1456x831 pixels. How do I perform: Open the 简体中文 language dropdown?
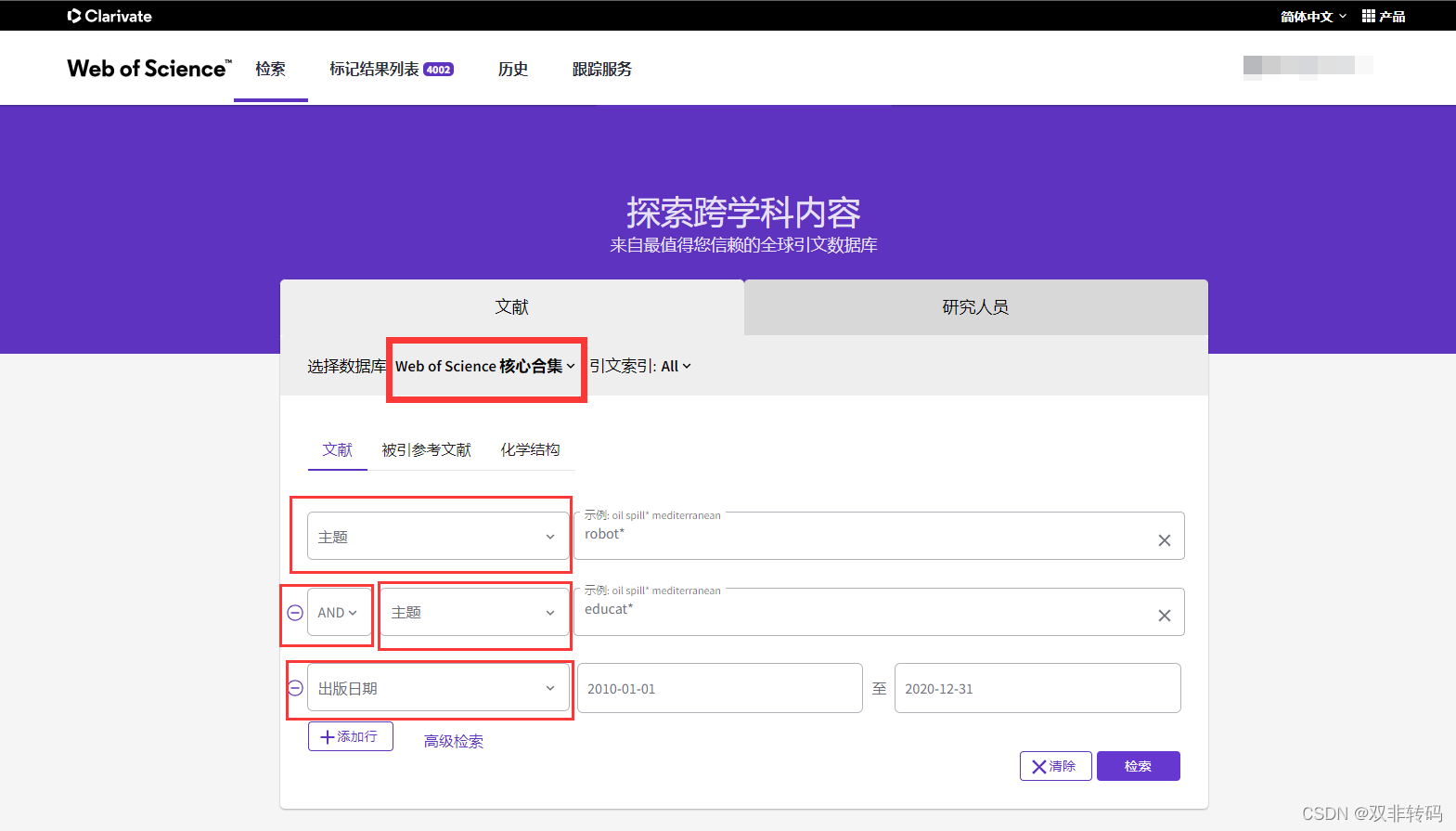point(1313,16)
